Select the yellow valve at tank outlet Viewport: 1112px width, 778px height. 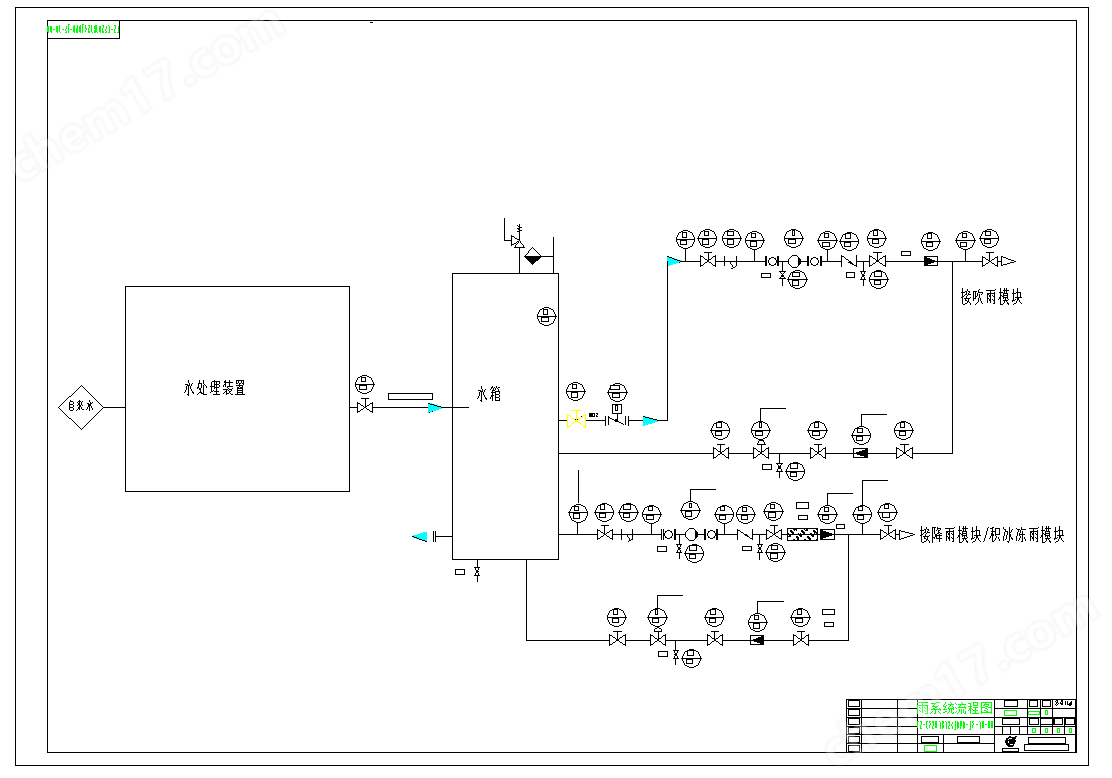pyautogui.click(x=577, y=420)
